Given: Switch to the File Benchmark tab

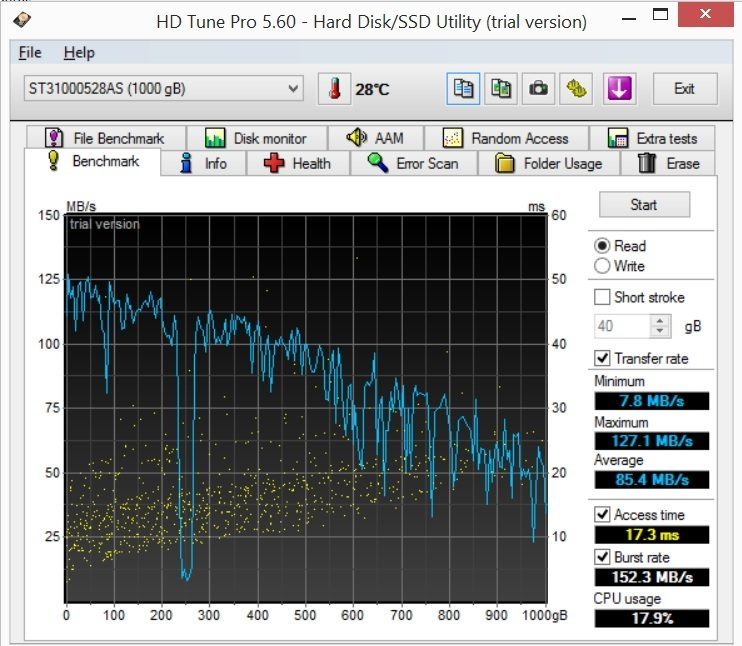Looking at the screenshot, I should coord(106,138).
